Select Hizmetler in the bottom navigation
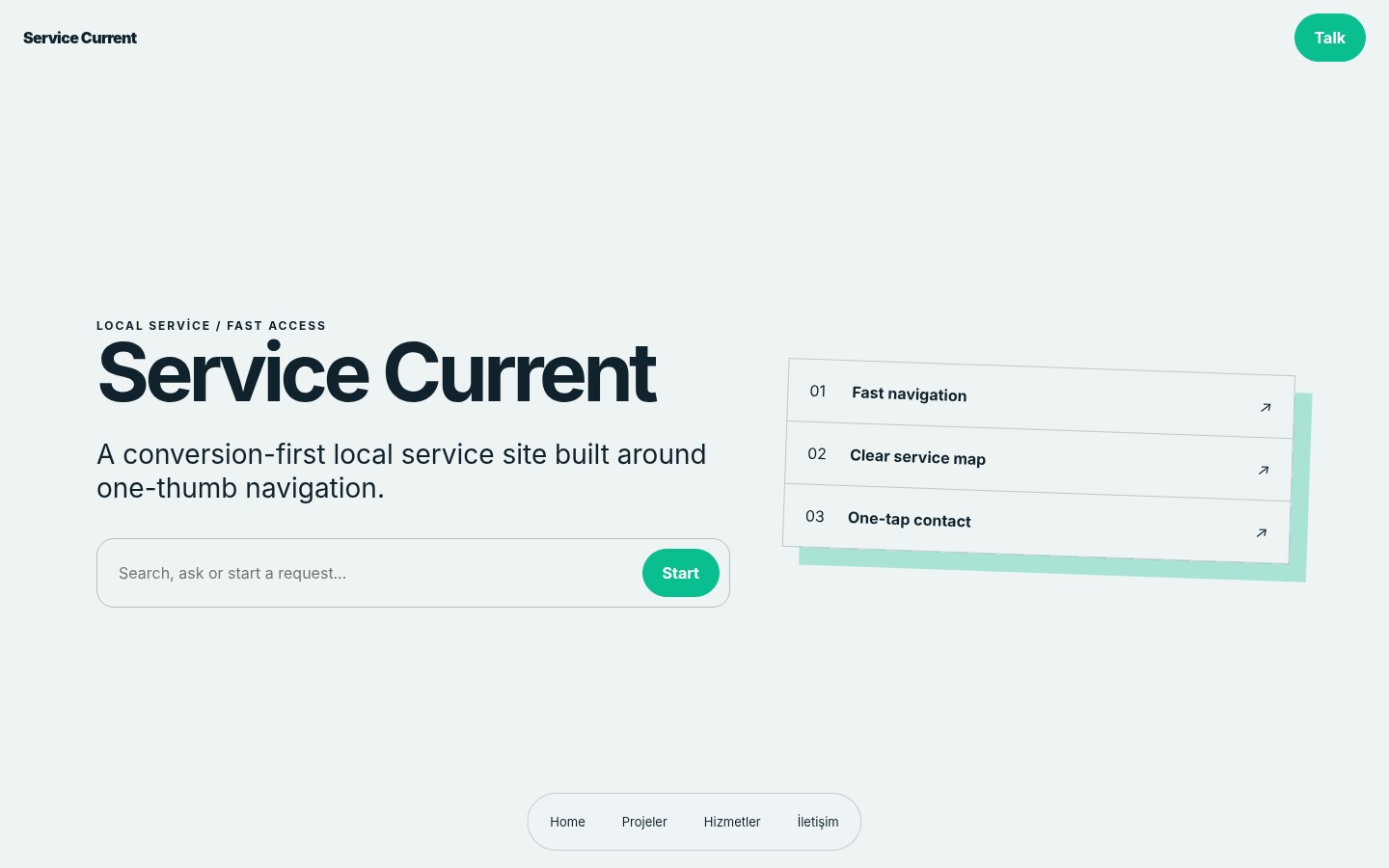This screenshot has height=868, width=1389. click(732, 822)
